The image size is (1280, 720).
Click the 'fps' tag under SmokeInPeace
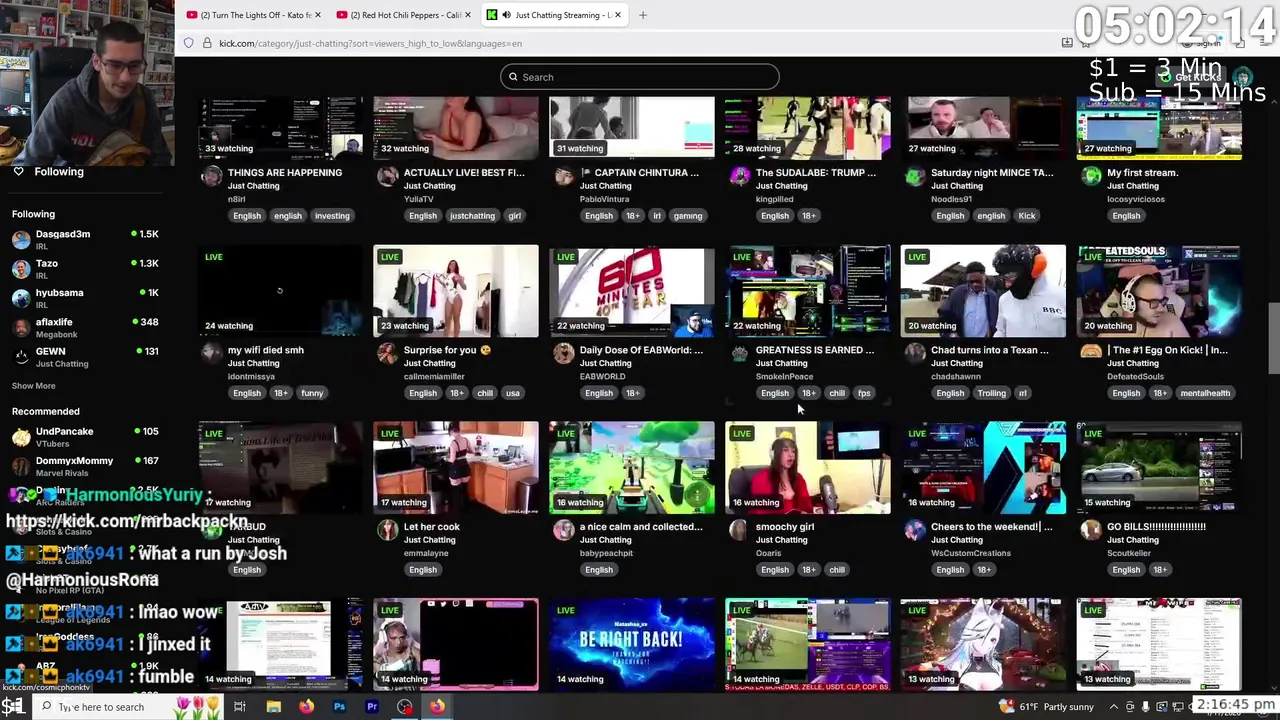864,393
